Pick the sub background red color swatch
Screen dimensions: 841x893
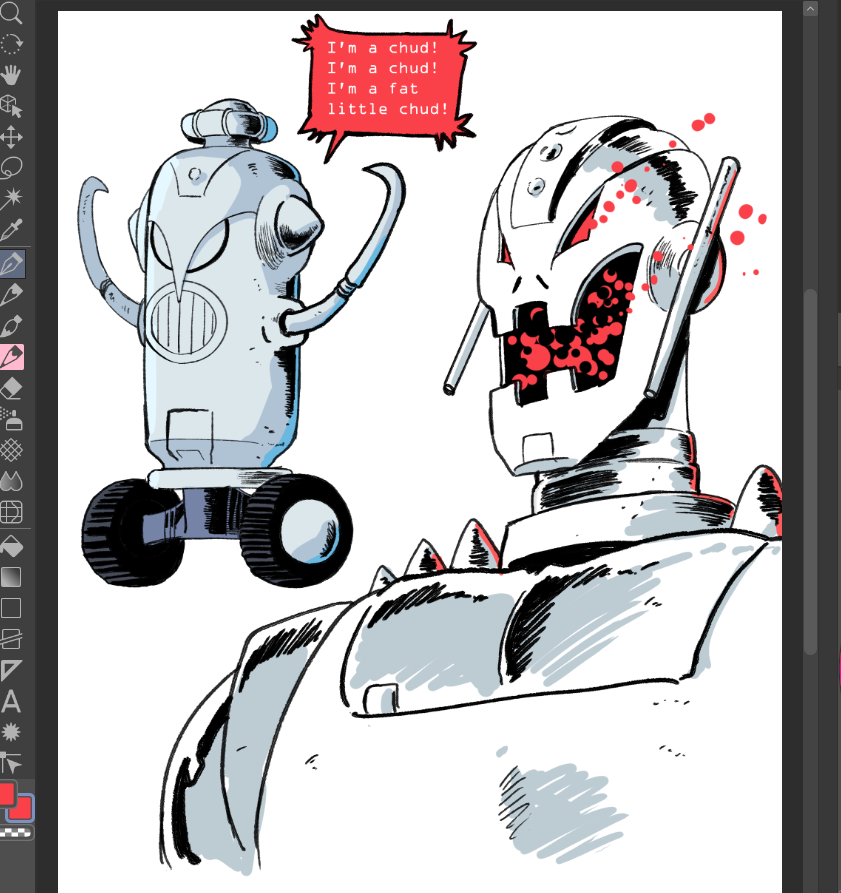click(24, 810)
